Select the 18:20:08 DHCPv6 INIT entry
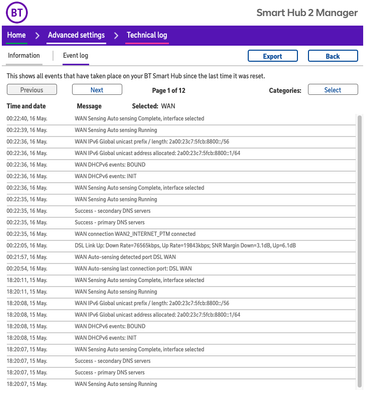Viewport: 367px width, 400px height. 181,338
